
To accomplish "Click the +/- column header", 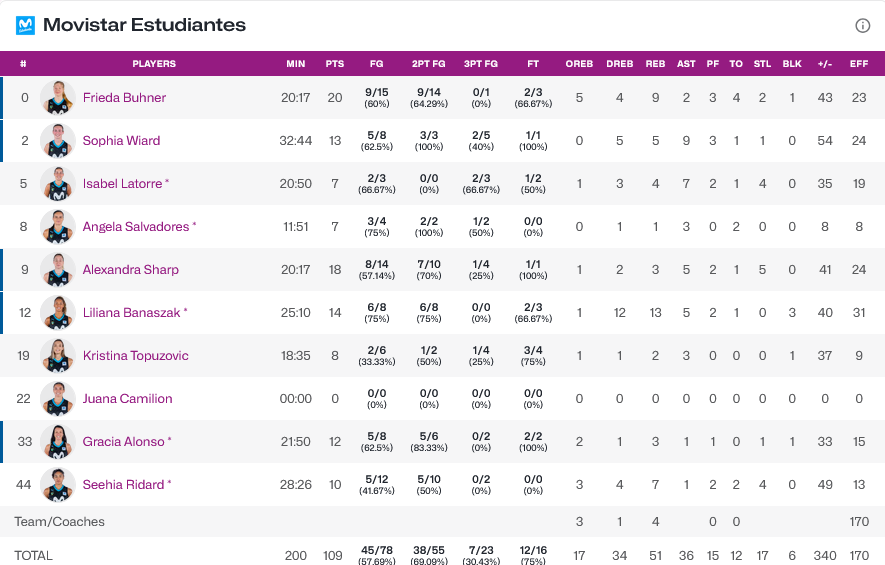I will (825, 64).
